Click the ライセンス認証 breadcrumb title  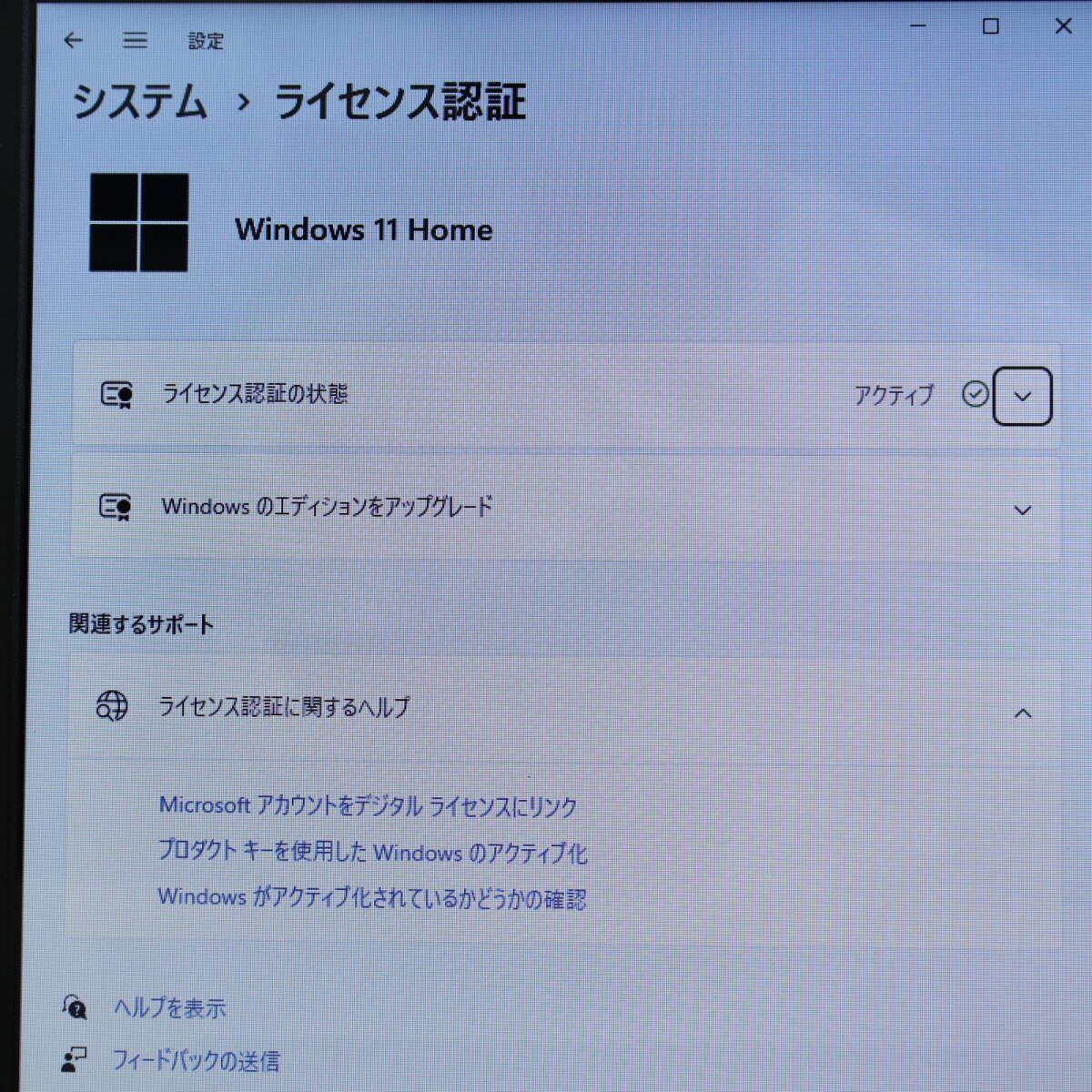[399, 101]
